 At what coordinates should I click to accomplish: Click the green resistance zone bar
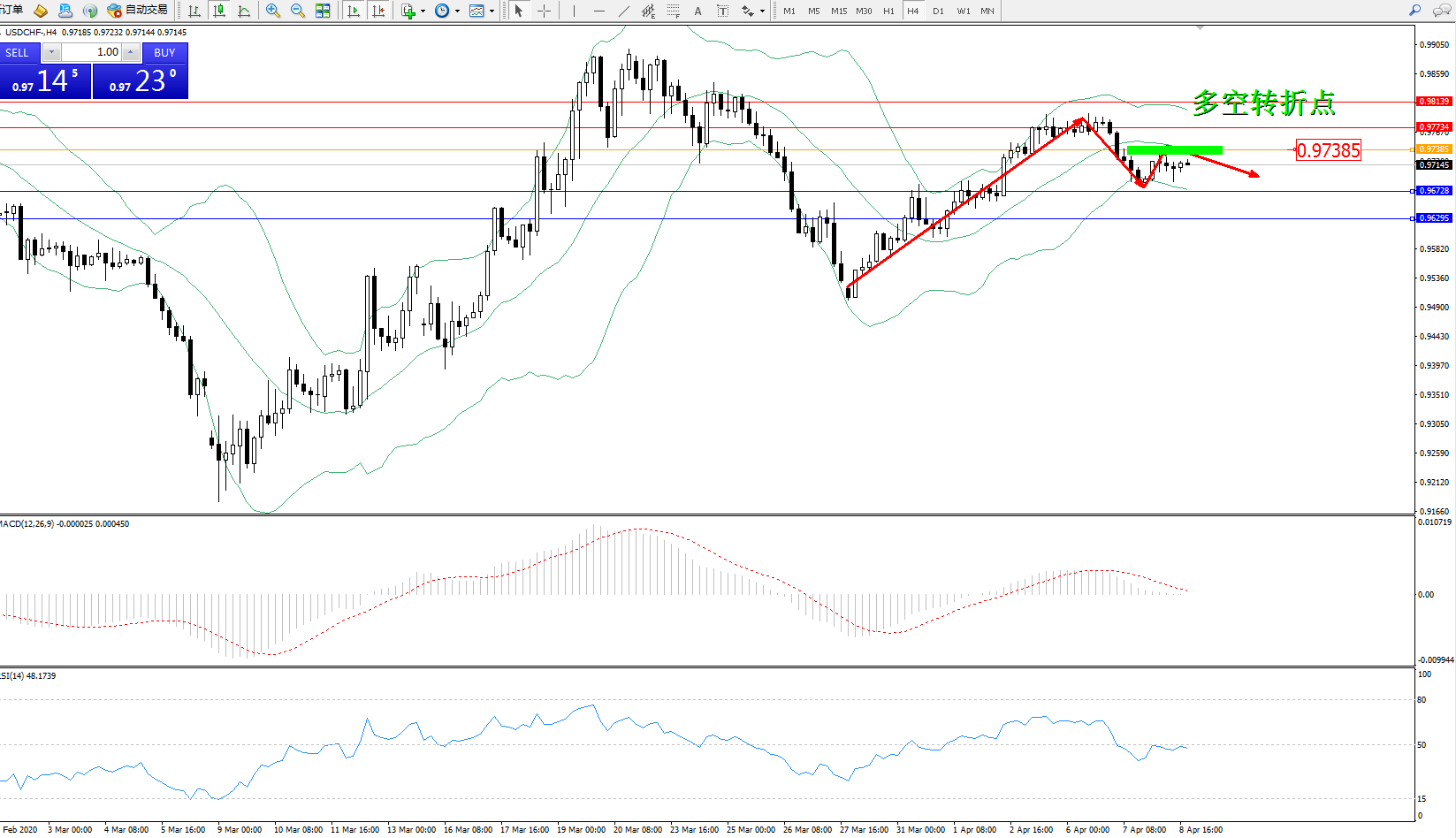click(1174, 150)
